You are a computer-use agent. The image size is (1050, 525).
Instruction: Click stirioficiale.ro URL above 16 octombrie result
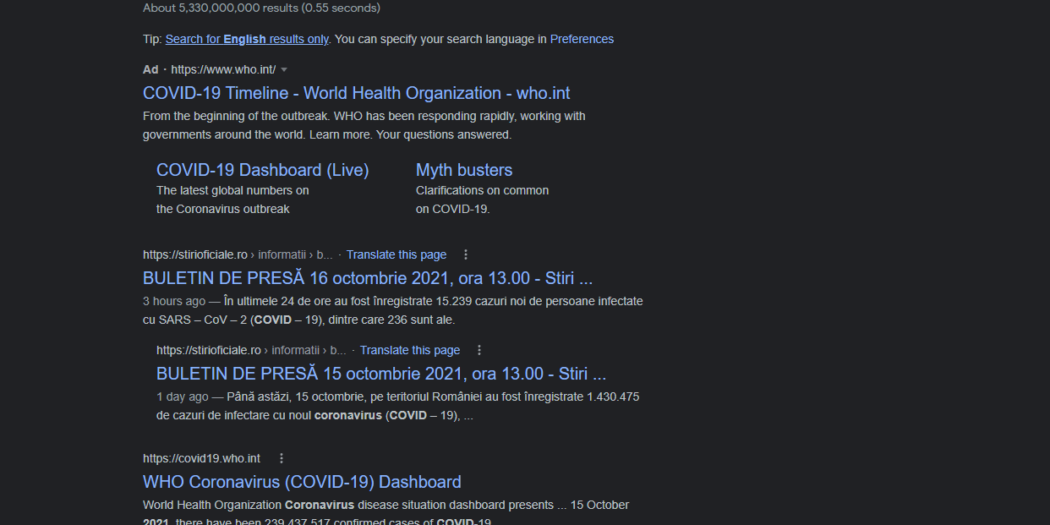pyautogui.click(x=195, y=255)
